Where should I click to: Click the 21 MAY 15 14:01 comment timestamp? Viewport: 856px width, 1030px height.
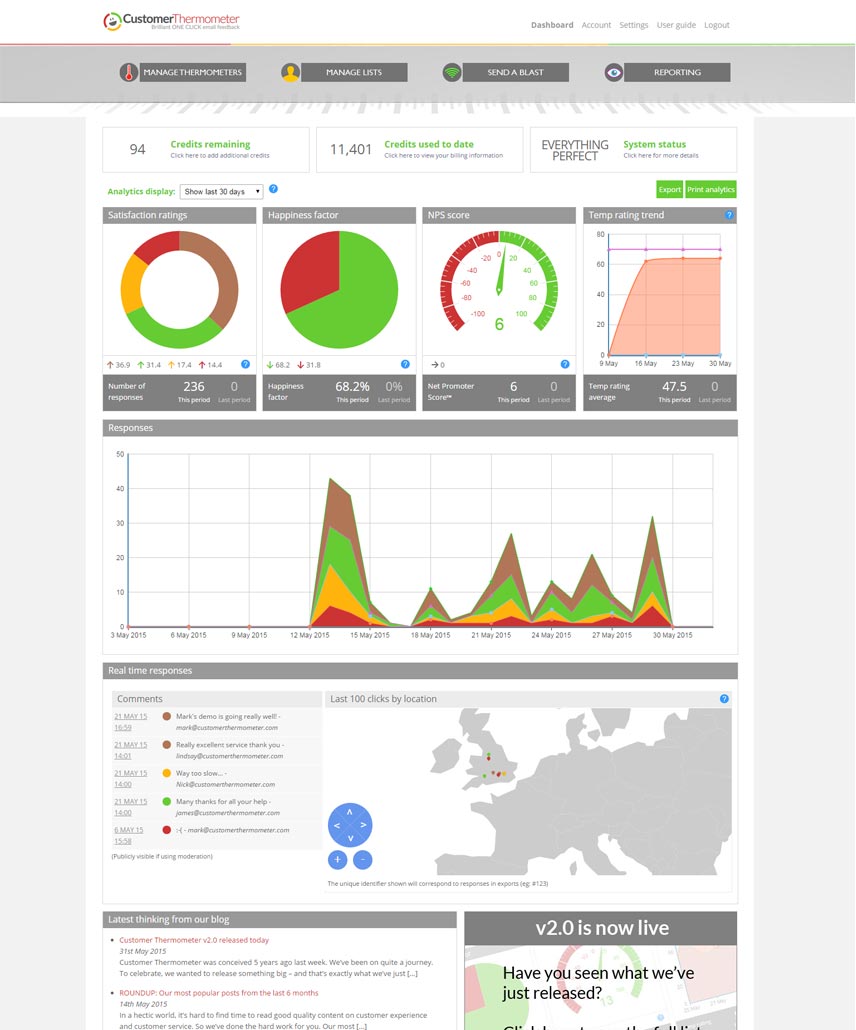(x=130, y=750)
